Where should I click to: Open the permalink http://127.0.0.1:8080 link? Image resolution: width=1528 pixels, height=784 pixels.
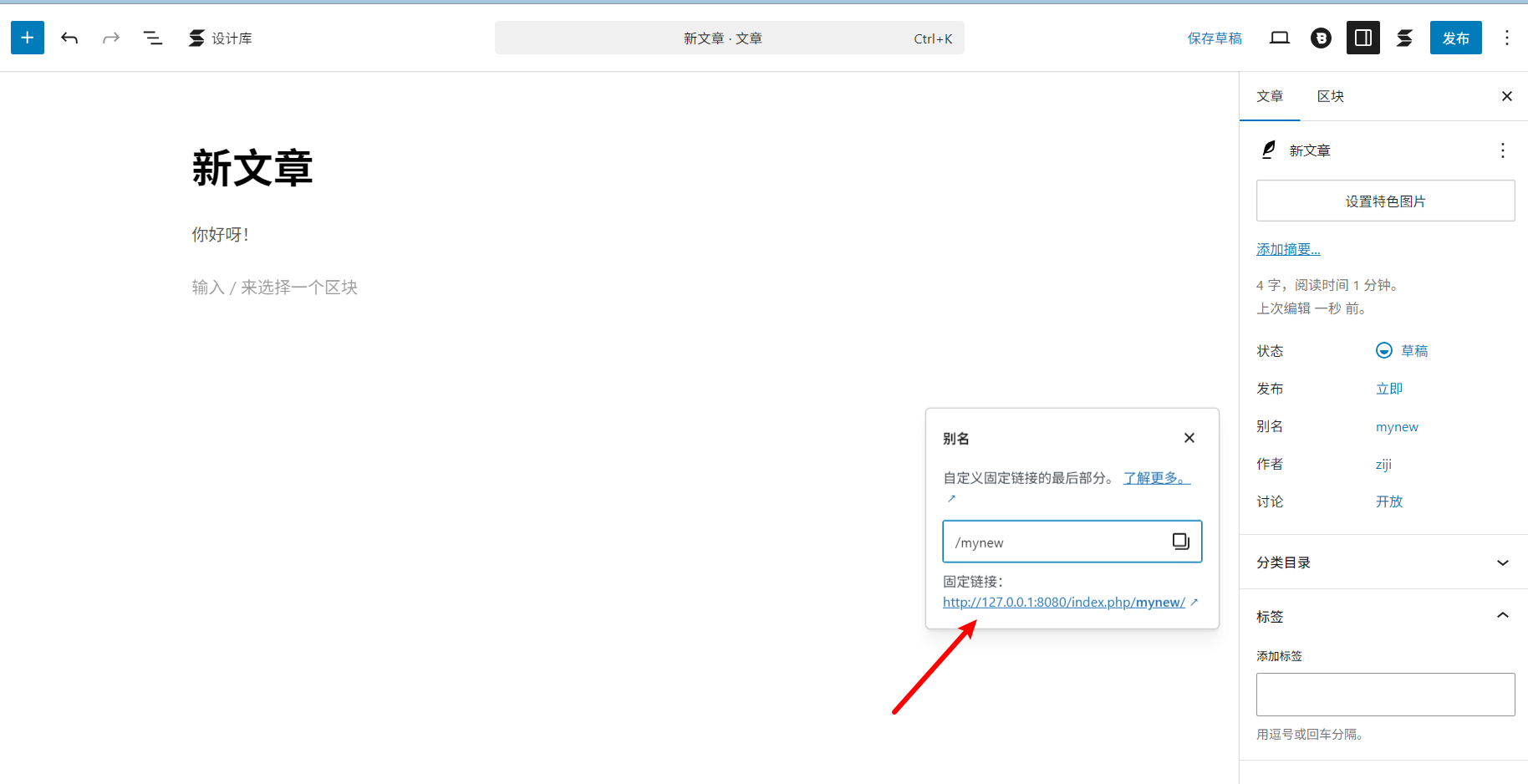point(1063,602)
